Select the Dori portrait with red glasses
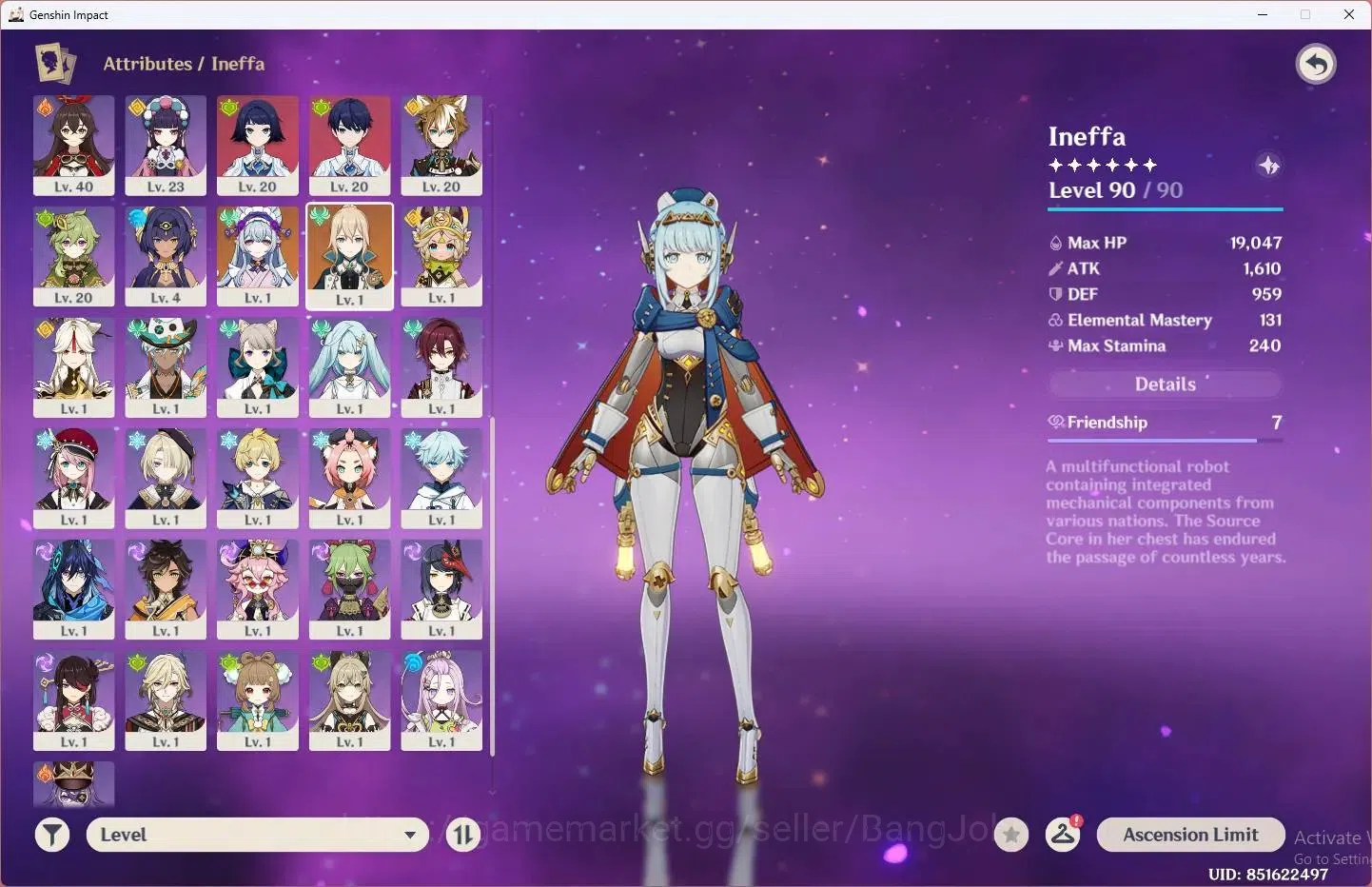The image size is (1372, 887). tap(258, 589)
